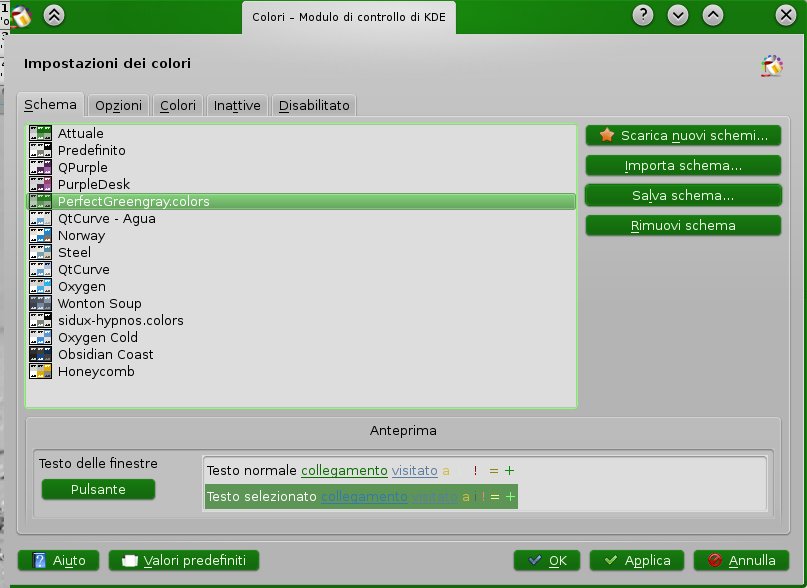Click the QPurple scheme preview icon
This screenshot has width=807, height=588.
click(x=41, y=167)
